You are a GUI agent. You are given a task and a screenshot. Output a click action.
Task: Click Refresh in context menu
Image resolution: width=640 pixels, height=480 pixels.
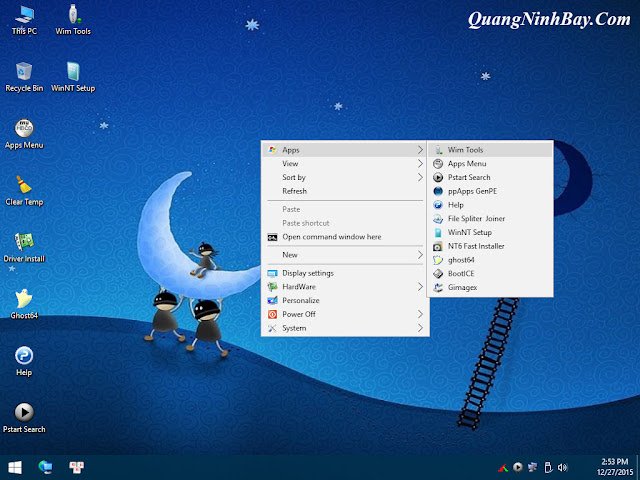[345, 191]
